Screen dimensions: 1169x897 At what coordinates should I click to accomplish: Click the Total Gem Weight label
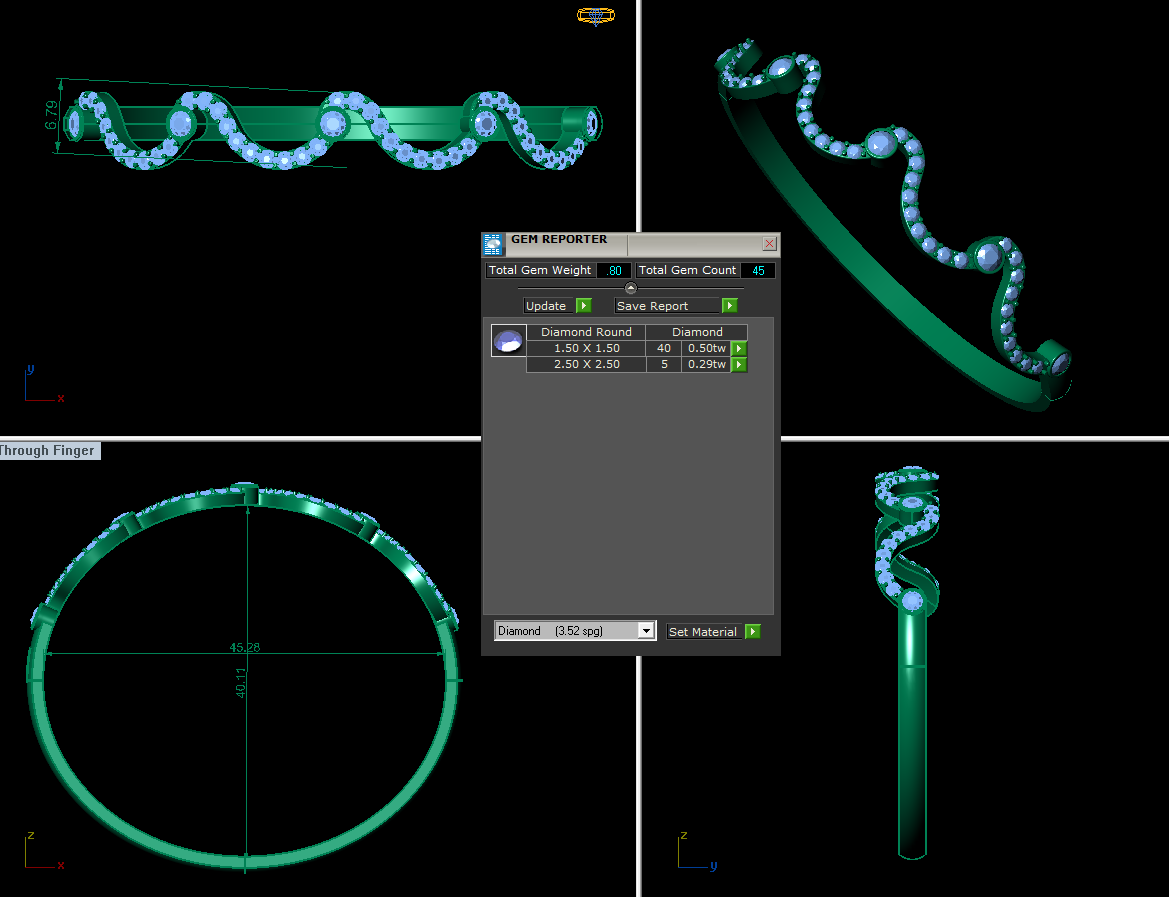click(x=540, y=270)
